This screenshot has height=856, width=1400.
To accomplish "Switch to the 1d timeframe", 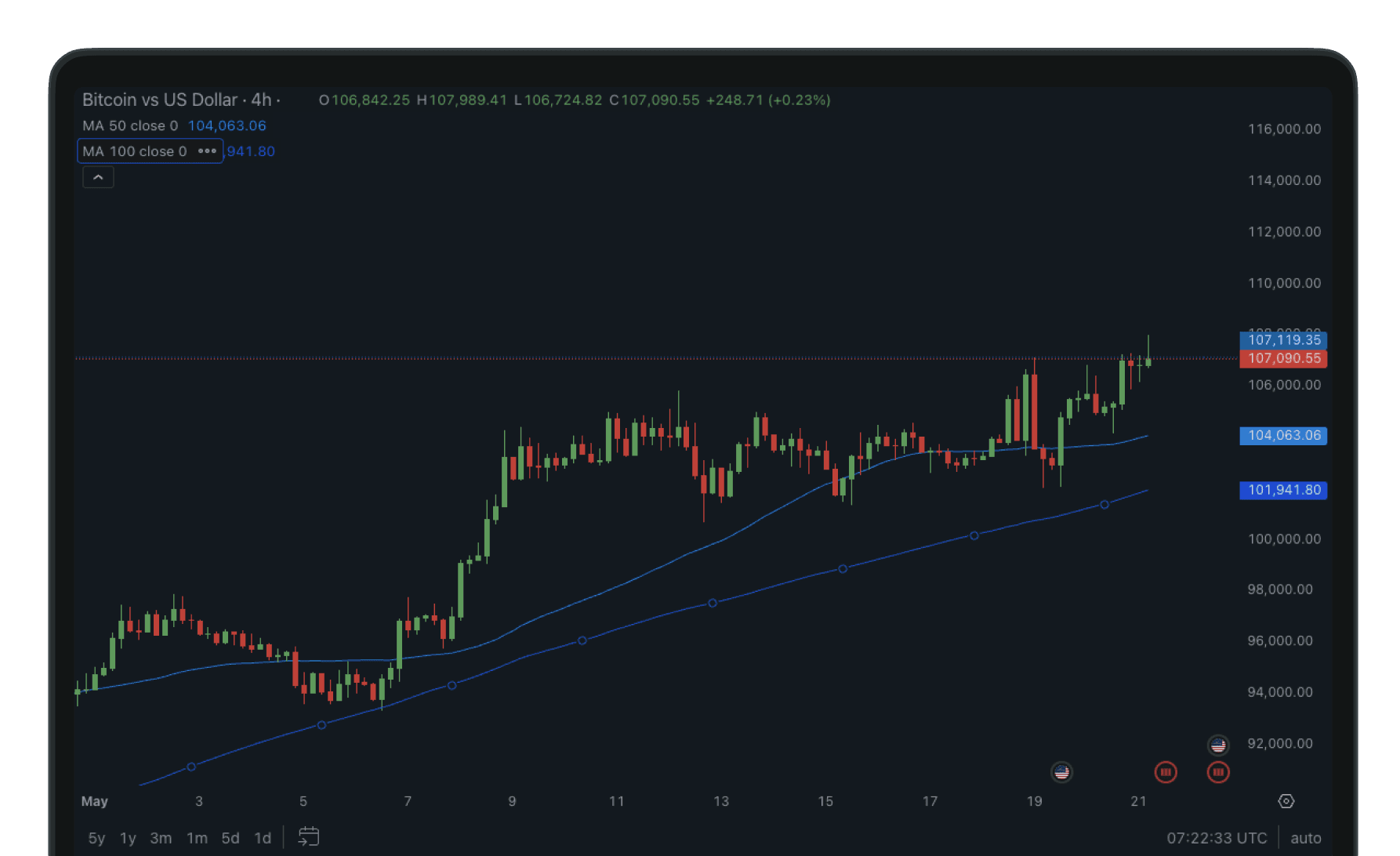I will pyautogui.click(x=263, y=837).
